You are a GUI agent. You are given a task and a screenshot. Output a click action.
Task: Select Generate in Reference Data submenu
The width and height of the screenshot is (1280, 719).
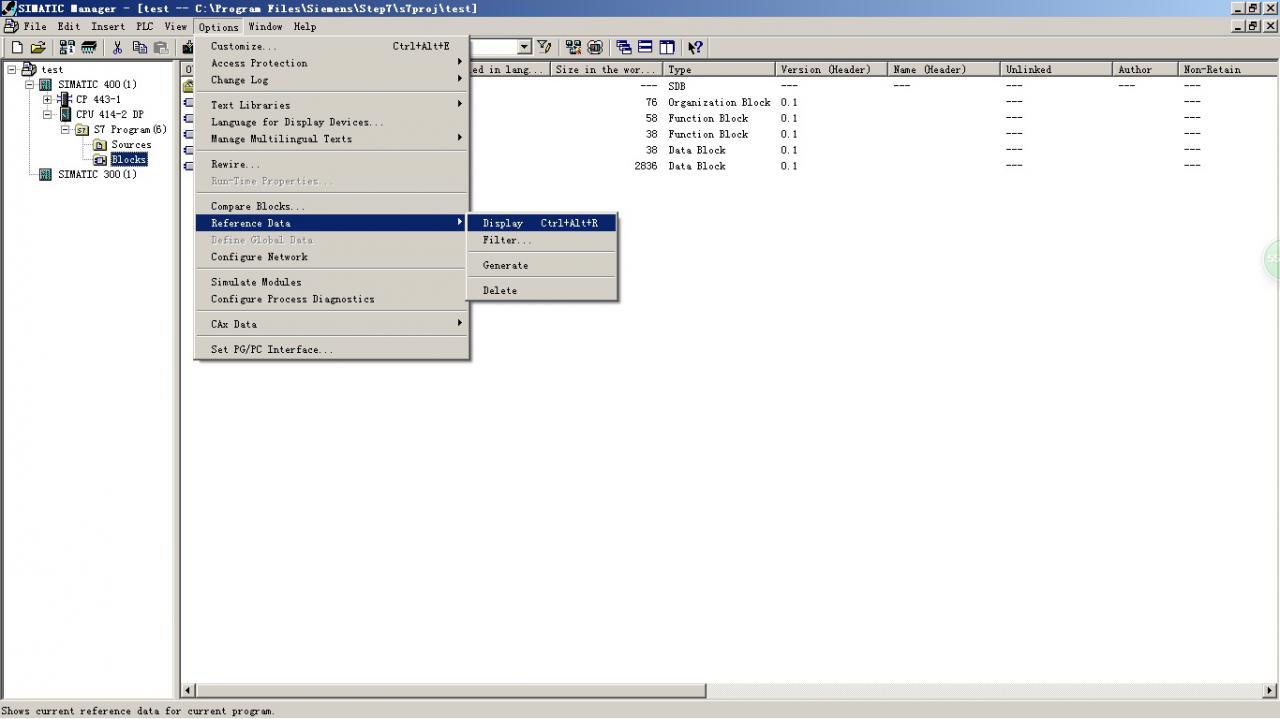(x=542, y=265)
